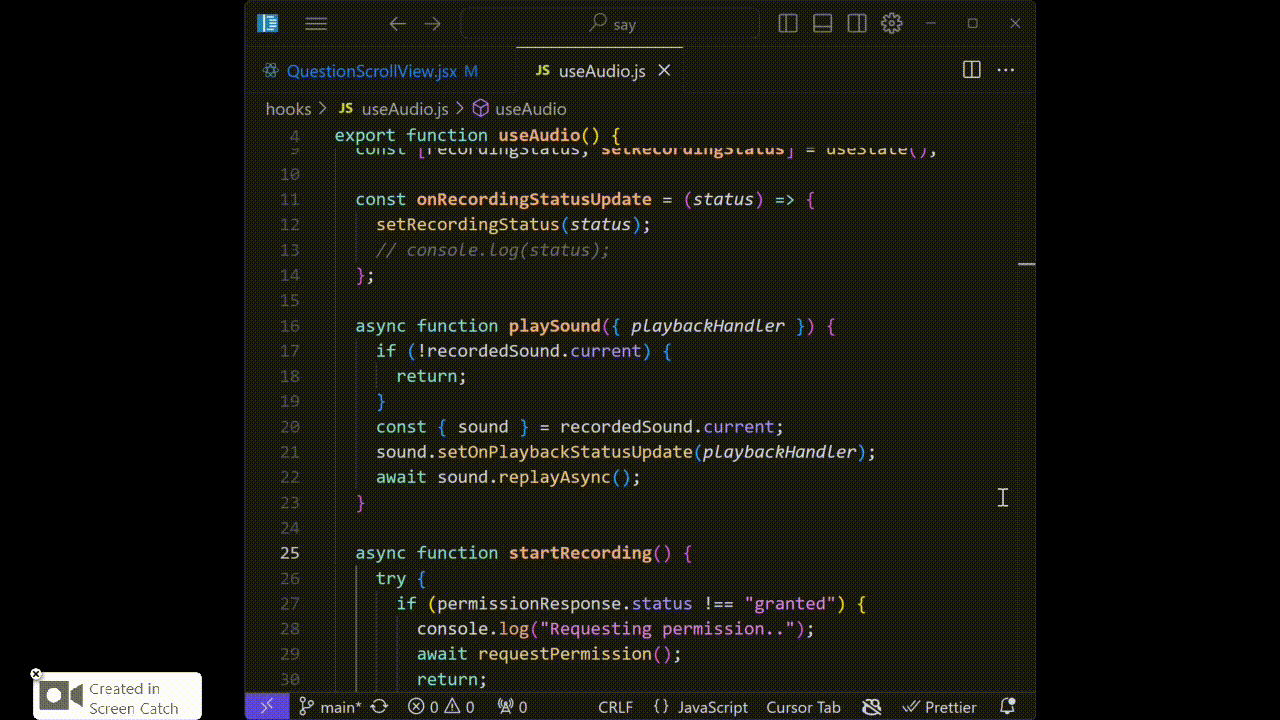This screenshot has height=720, width=1280.
Task: Open the errors and warnings count
Action: point(441,707)
